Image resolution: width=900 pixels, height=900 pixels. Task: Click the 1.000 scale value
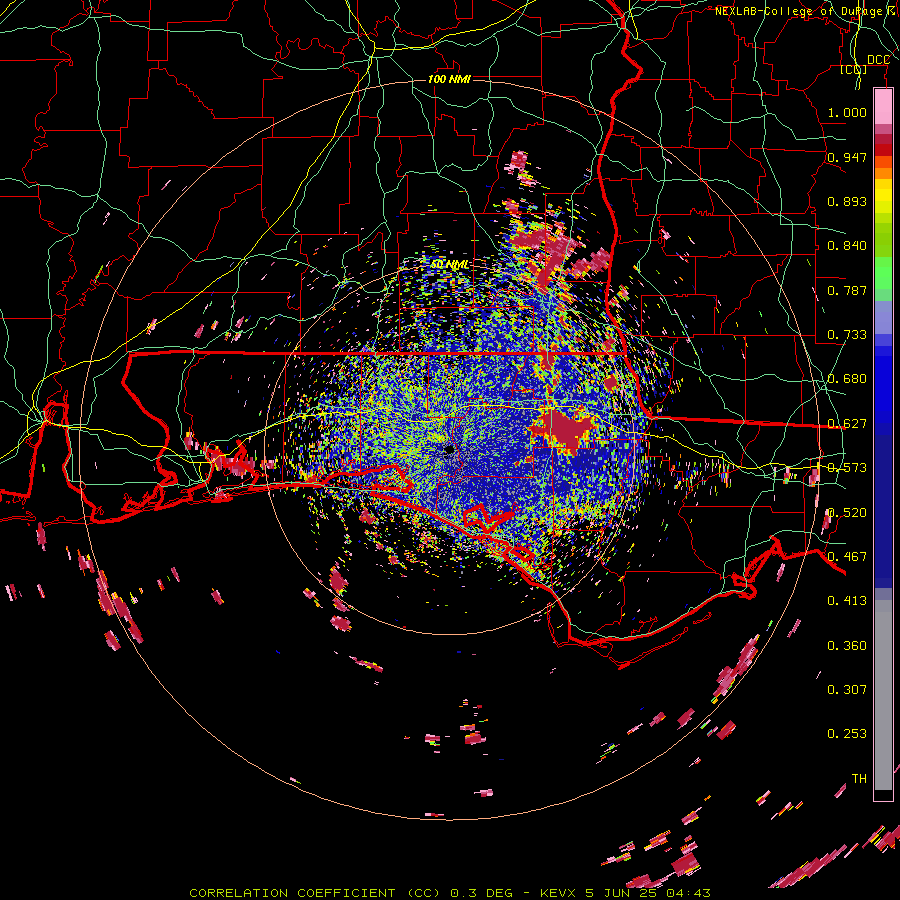[x=847, y=113]
